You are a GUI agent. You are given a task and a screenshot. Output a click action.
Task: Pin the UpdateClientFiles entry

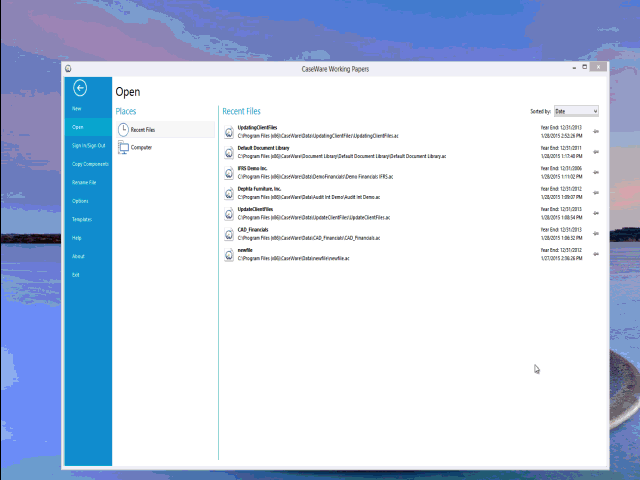point(596,213)
